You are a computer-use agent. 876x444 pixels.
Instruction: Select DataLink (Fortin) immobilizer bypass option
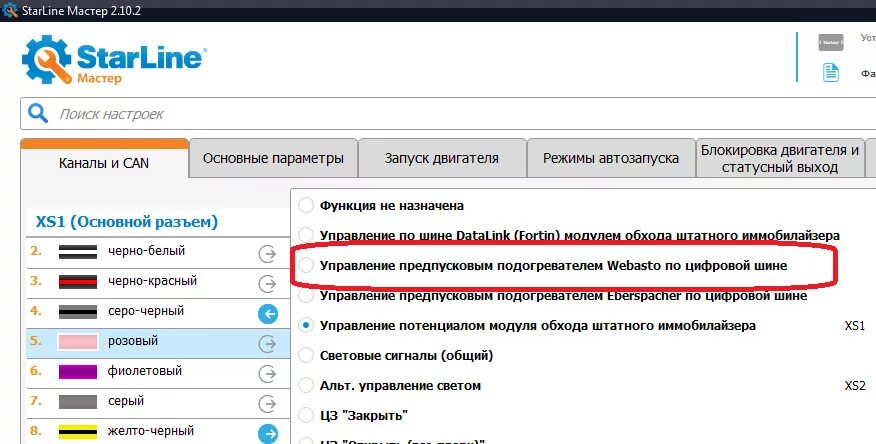tap(306, 235)
